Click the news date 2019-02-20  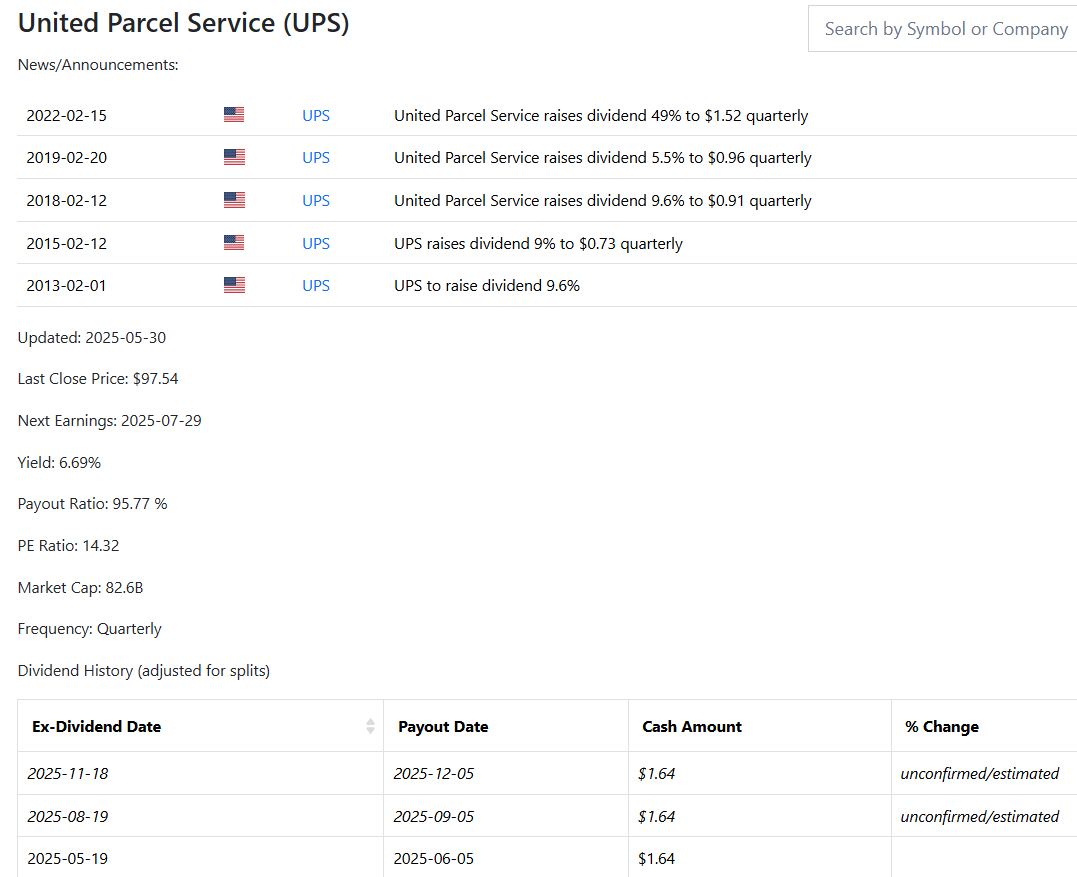[x=67, y=157]
